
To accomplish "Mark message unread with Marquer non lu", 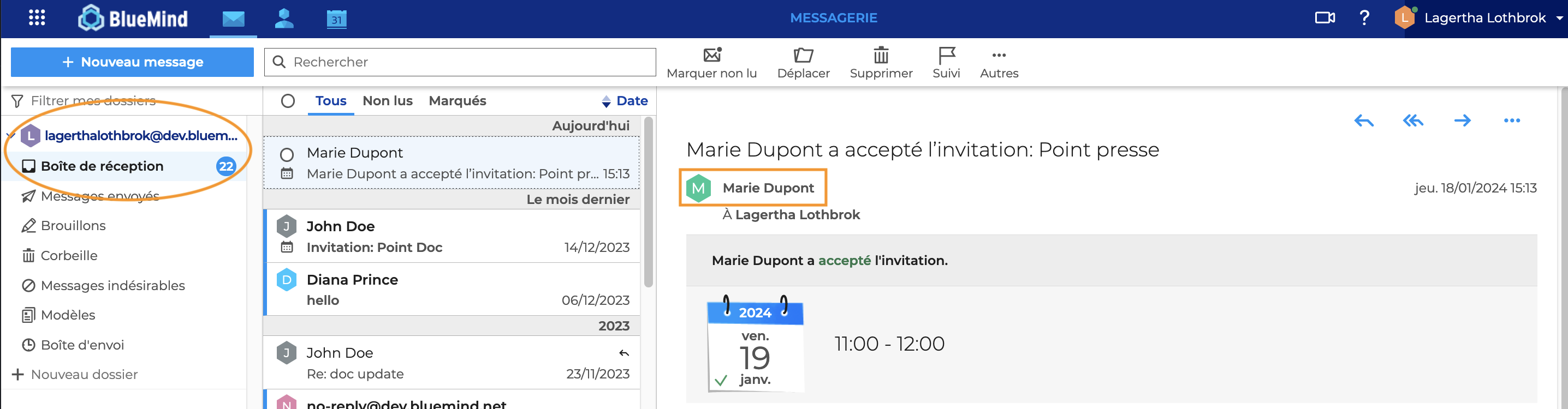I will point(711,63).
